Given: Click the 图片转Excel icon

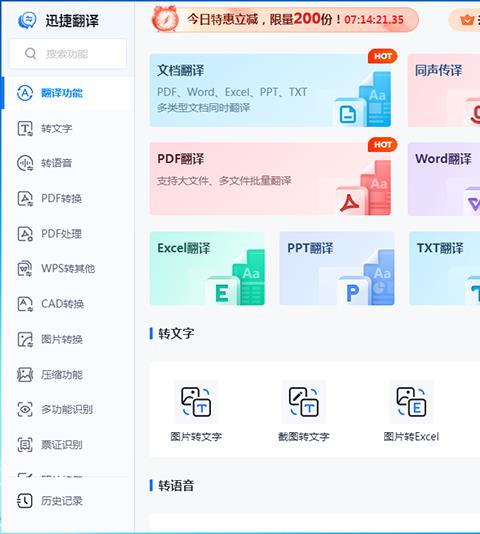Looking at the screenshot, I should click(411, 402).
